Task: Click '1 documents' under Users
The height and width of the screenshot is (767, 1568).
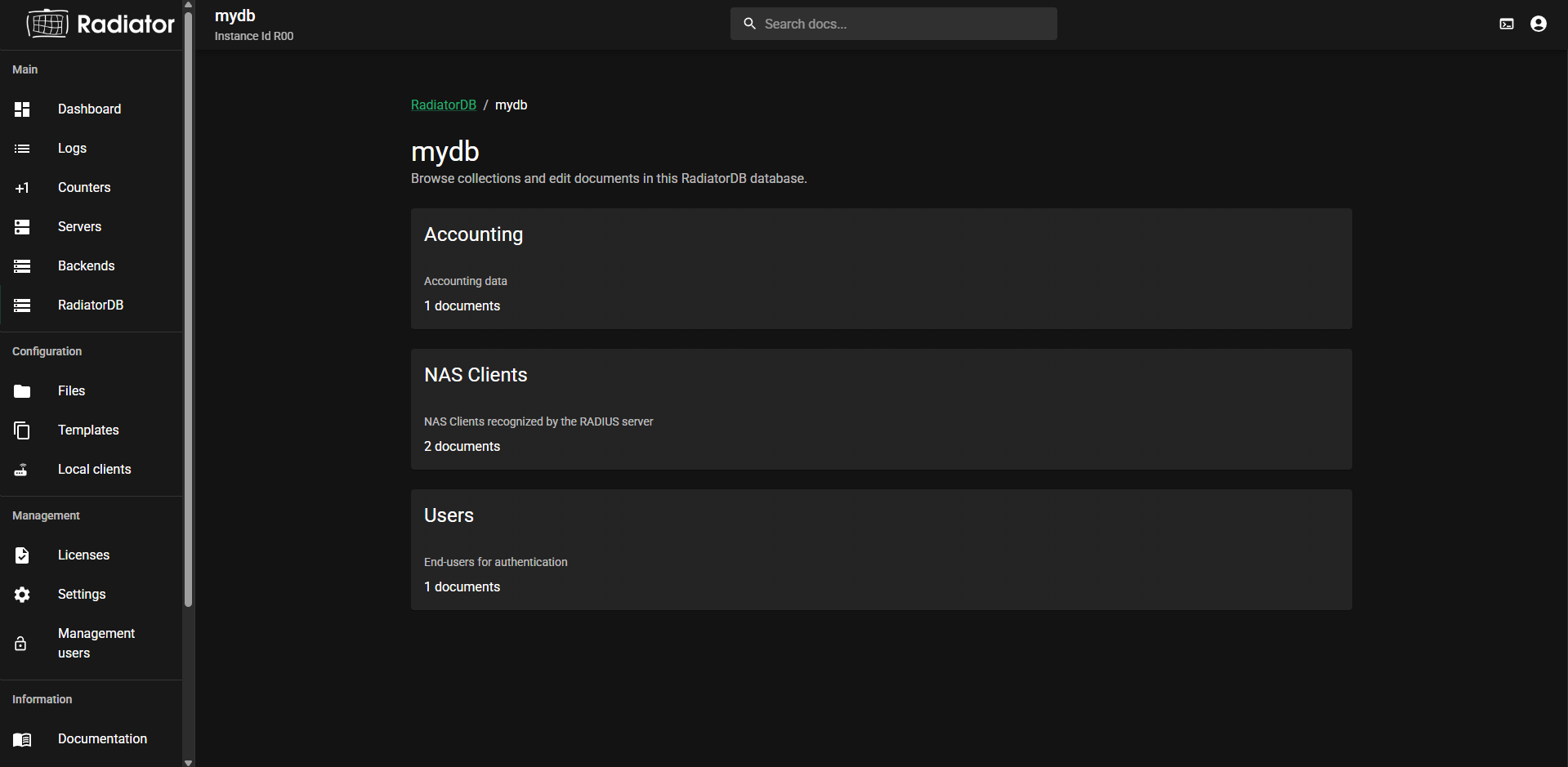Action: tap(462, 587)
